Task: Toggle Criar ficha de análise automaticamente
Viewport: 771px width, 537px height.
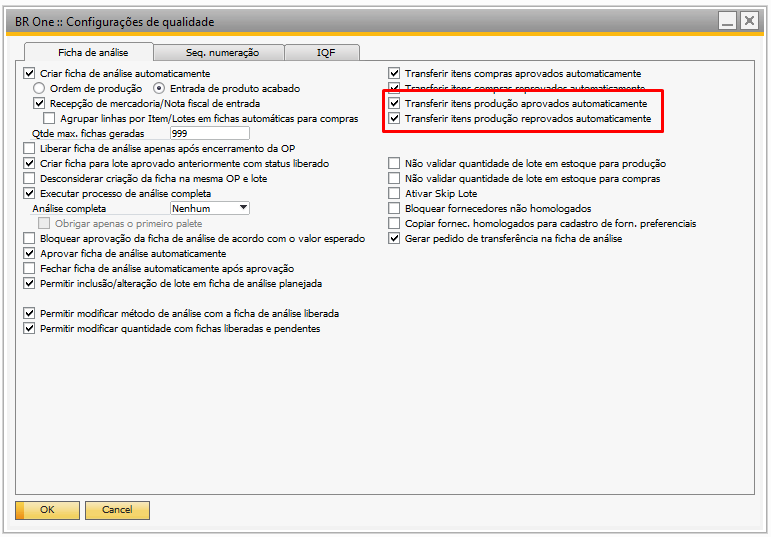Action: (30, 73)
